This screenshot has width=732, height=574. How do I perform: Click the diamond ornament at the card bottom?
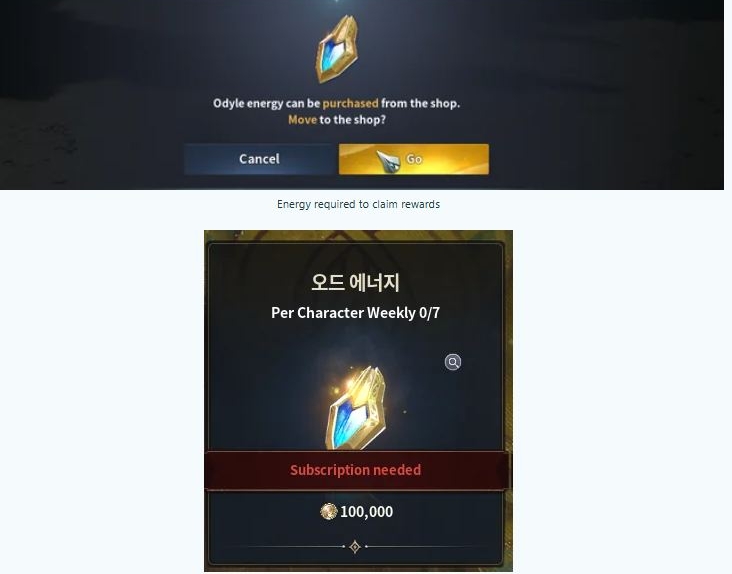[355, 546]
